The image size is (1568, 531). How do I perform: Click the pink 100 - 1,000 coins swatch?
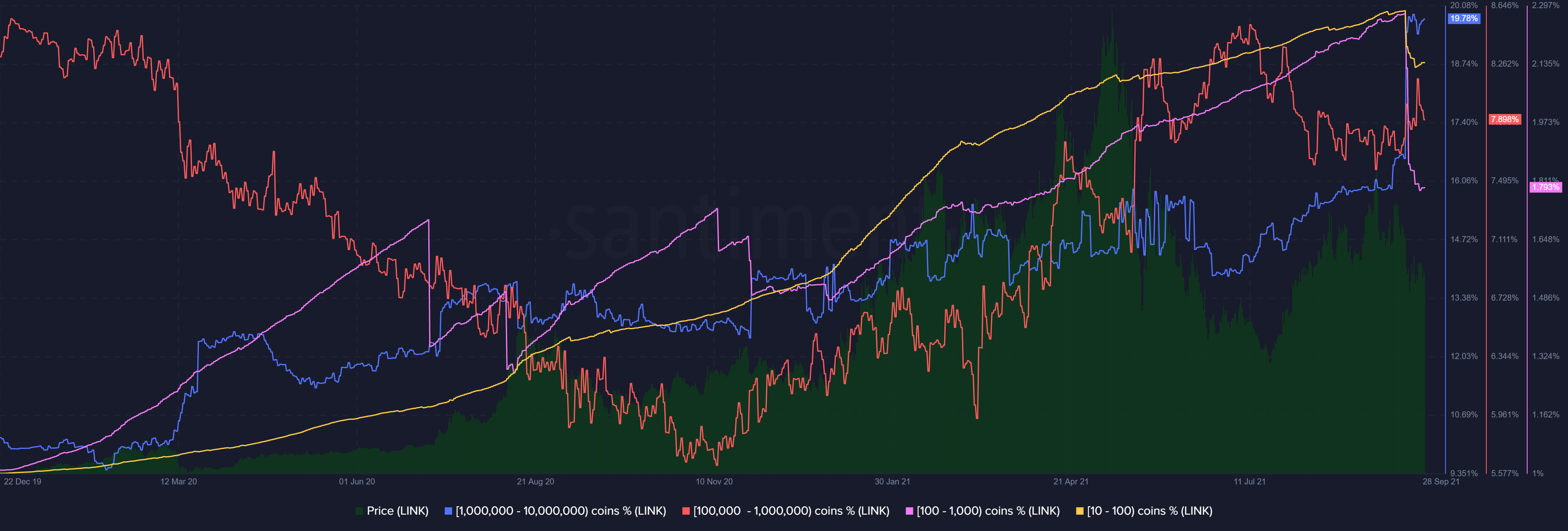pyautogui.click(x=909, y=511)
